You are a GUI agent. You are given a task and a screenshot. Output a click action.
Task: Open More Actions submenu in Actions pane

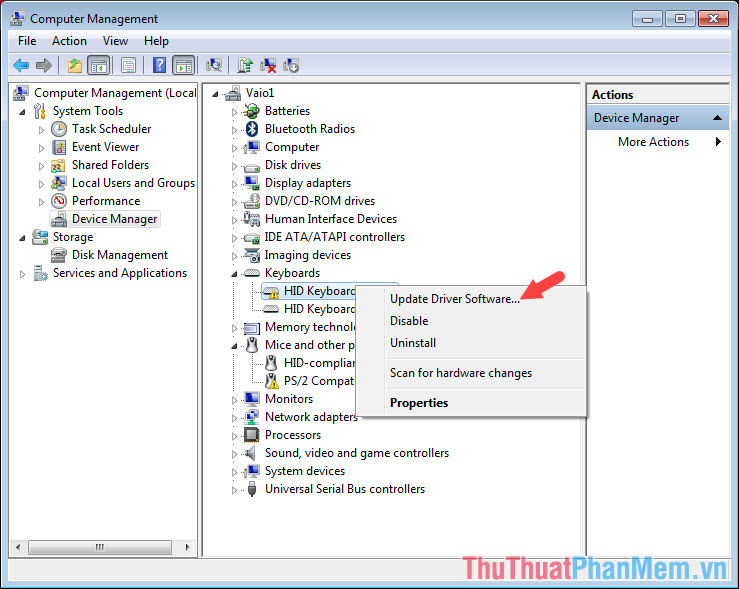coord(658,142)
